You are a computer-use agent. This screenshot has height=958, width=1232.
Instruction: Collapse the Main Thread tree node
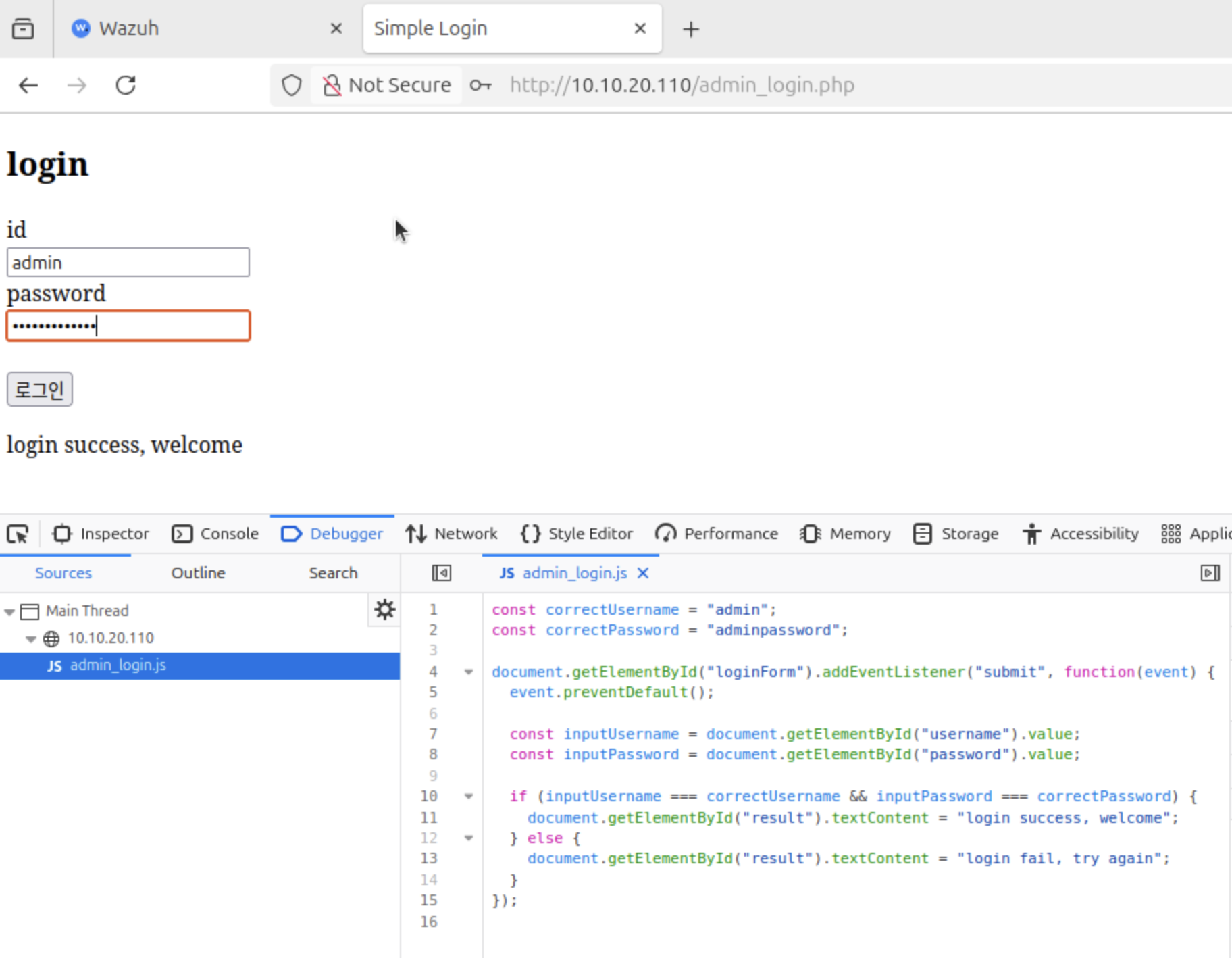(x=9, y=611)
